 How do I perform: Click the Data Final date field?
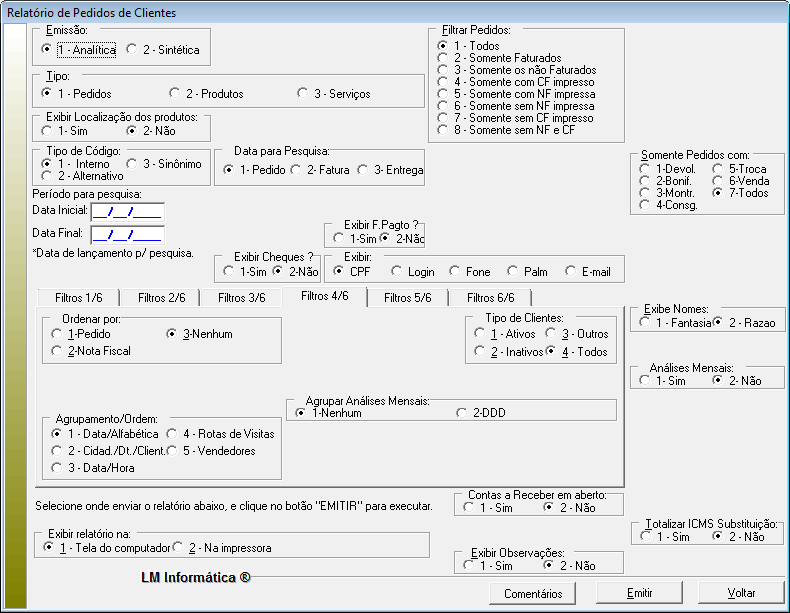pyautogui.click(x=126, y=235)
